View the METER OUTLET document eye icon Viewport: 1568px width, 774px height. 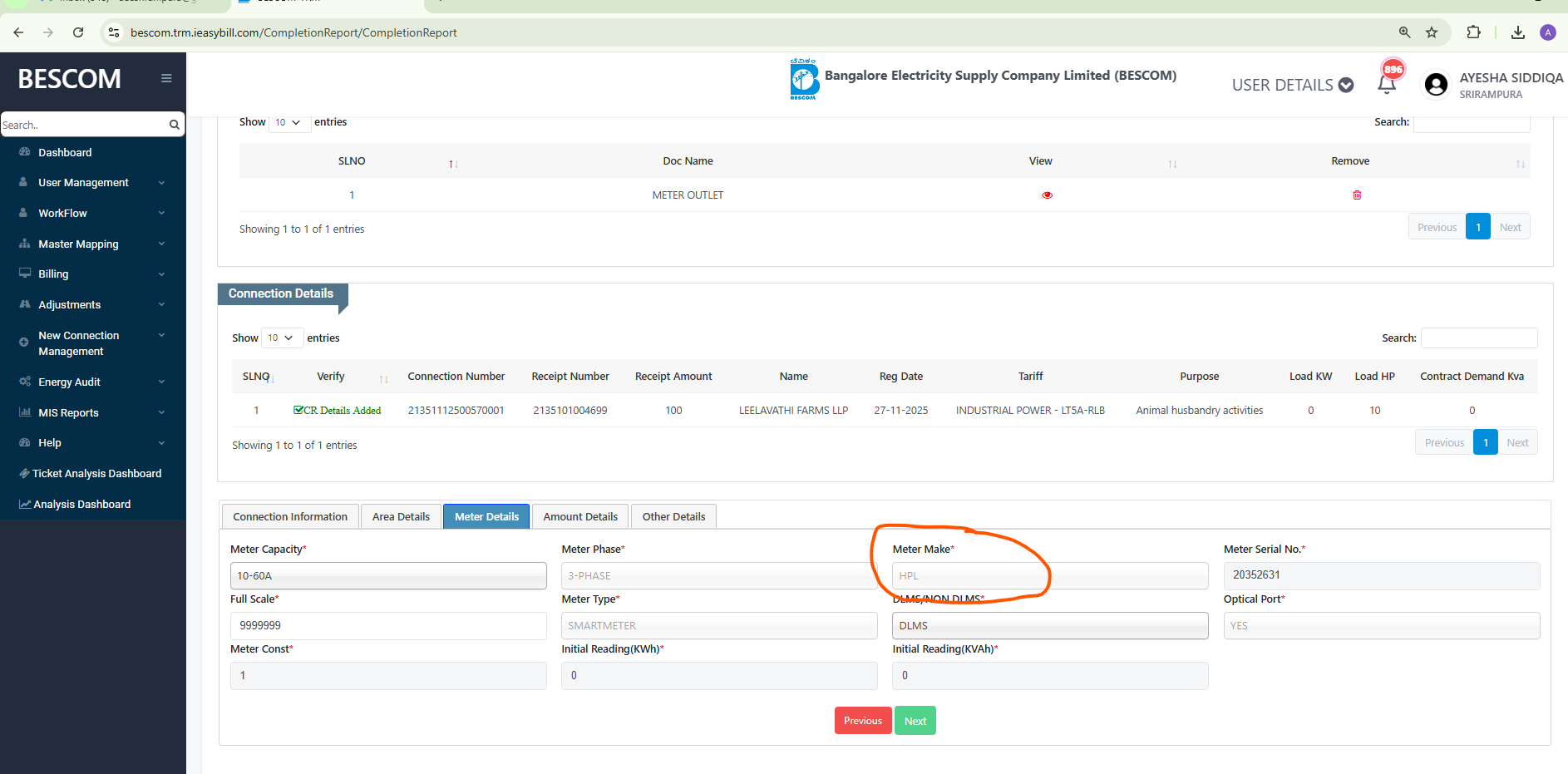tap(1047, 195)
